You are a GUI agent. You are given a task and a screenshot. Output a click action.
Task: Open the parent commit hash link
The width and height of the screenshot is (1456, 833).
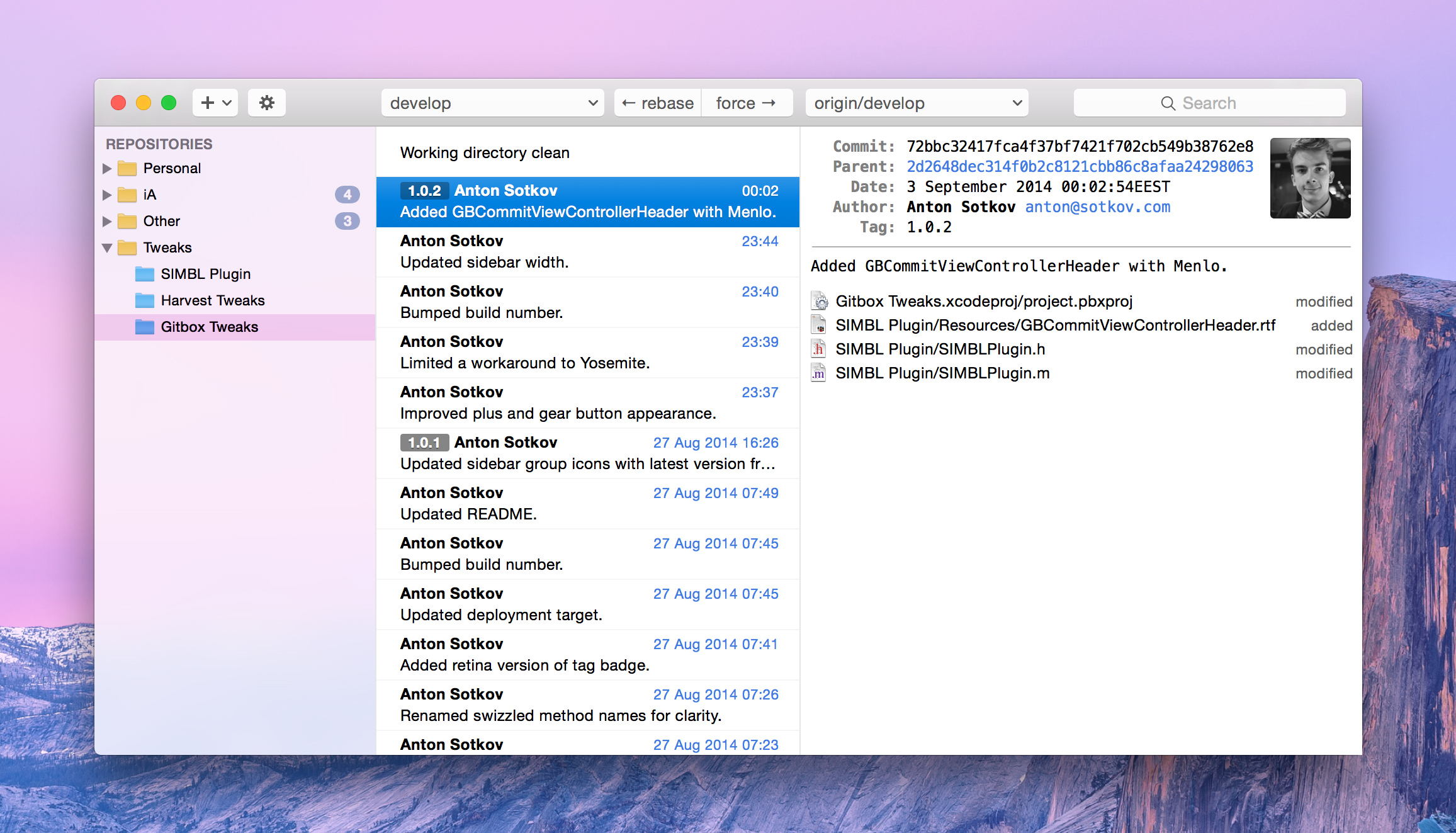(1080, 167)
